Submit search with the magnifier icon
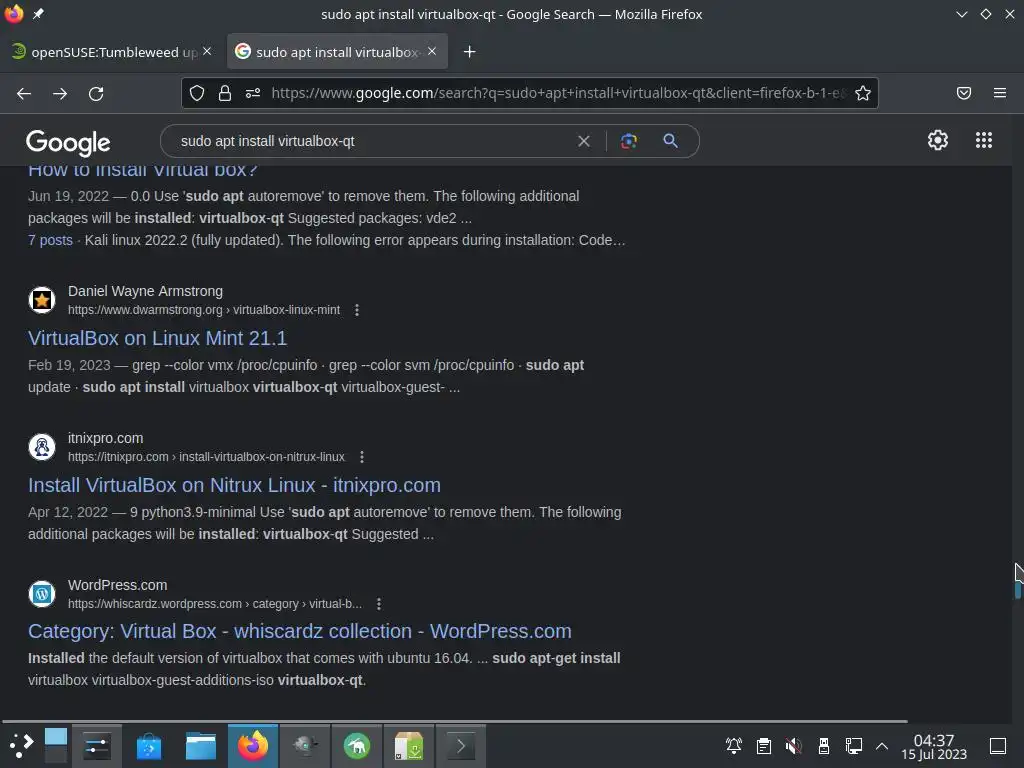Image resolution: width=1024 pixels, height=768 pixels. [670, 141]
